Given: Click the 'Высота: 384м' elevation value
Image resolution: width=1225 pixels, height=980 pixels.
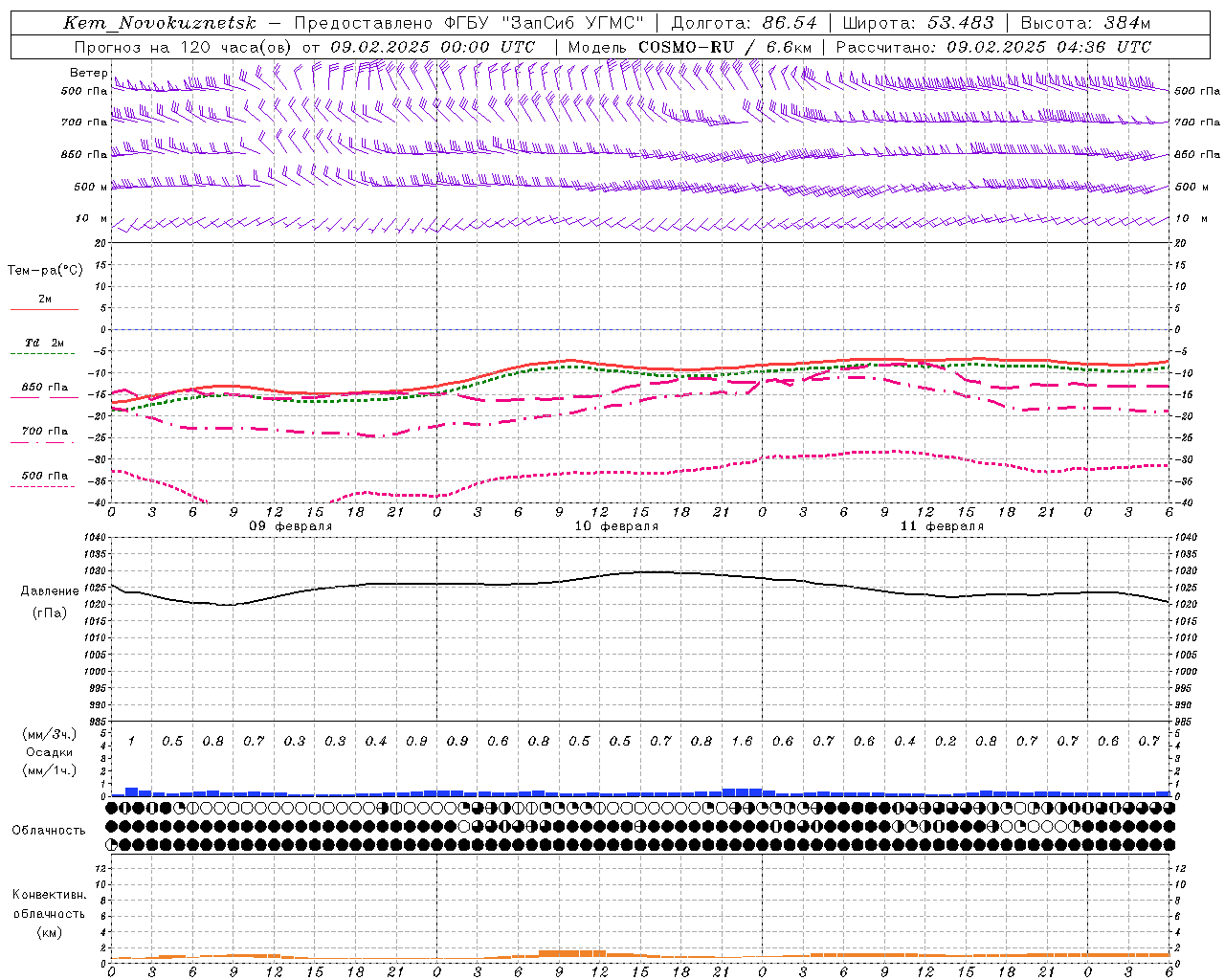Looking at the screenshot, I should pos(1085,23).
